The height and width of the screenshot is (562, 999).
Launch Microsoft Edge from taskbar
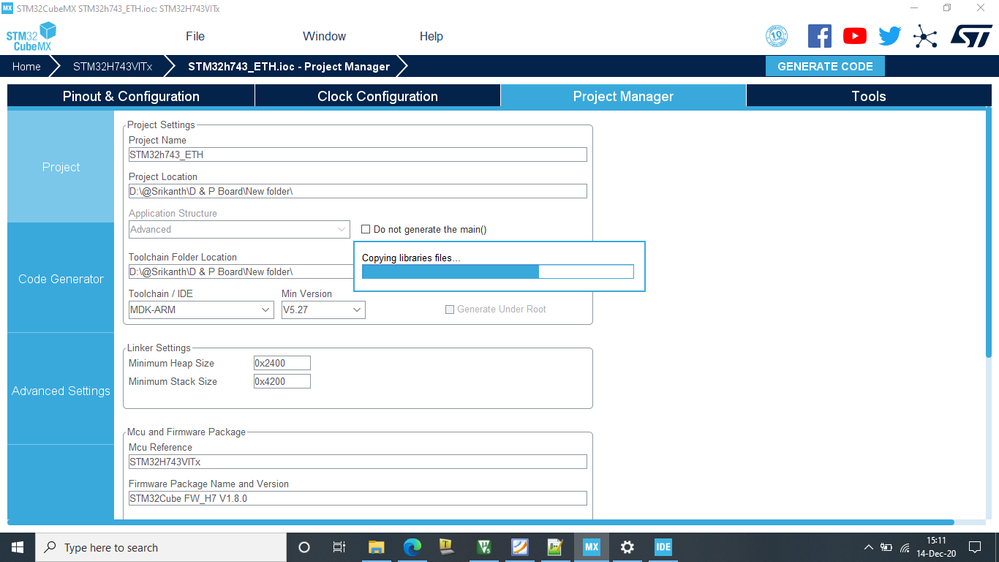(412, 547)
